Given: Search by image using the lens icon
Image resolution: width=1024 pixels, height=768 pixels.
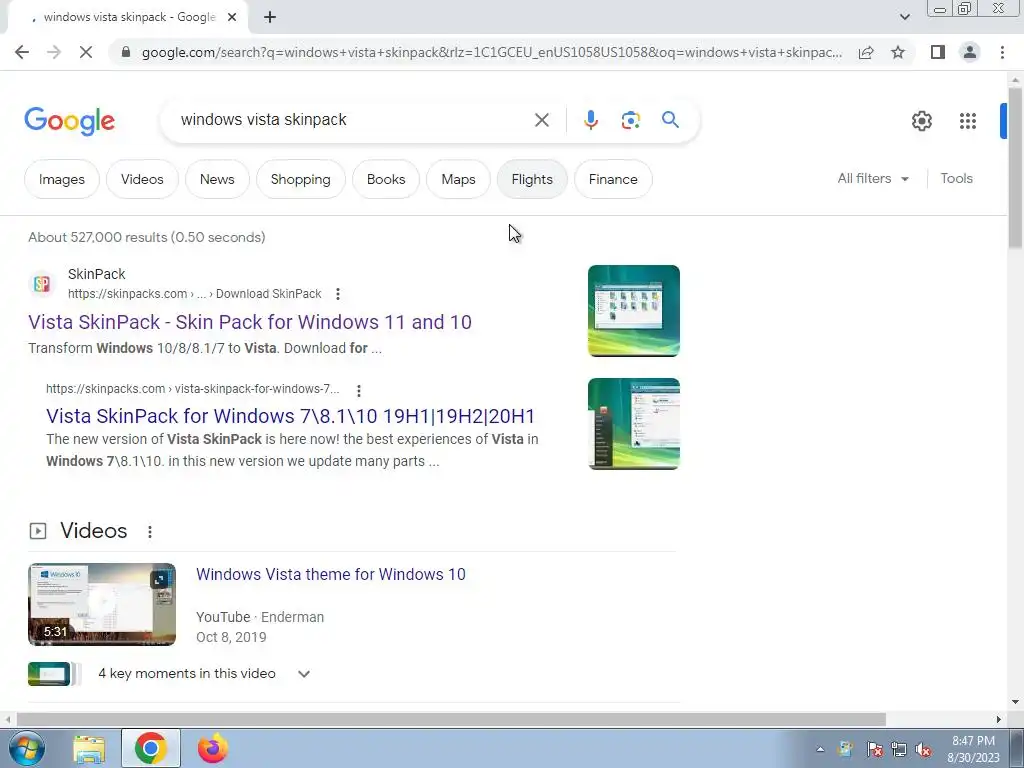Looking at the screenshot, I should coord(630,120).
